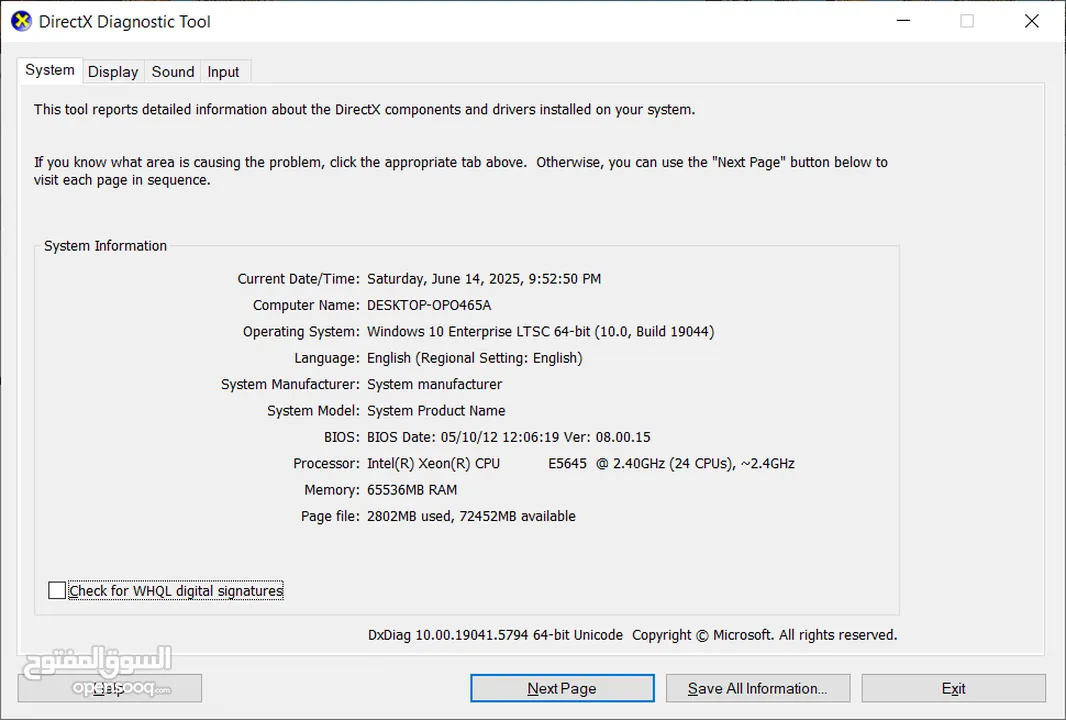Click the DxDiag 10.00.19041.5794 version text
The width and height of the screenshot is (1066, 720).
[495, 635]
